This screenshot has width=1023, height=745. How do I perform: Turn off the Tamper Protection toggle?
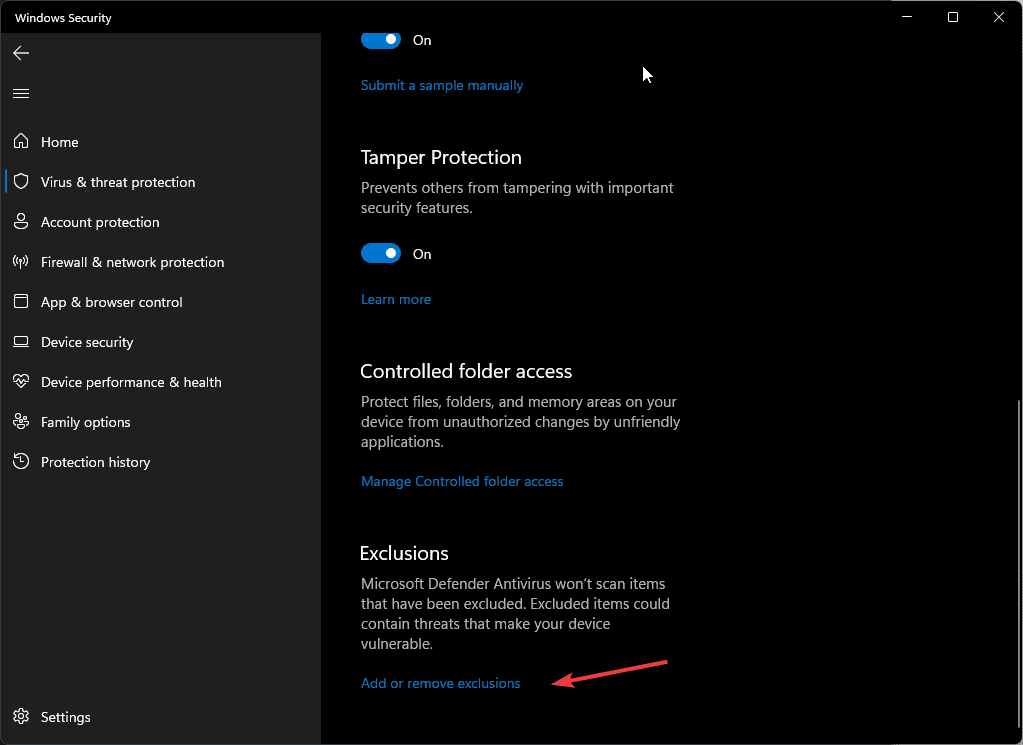click(381, 254)
